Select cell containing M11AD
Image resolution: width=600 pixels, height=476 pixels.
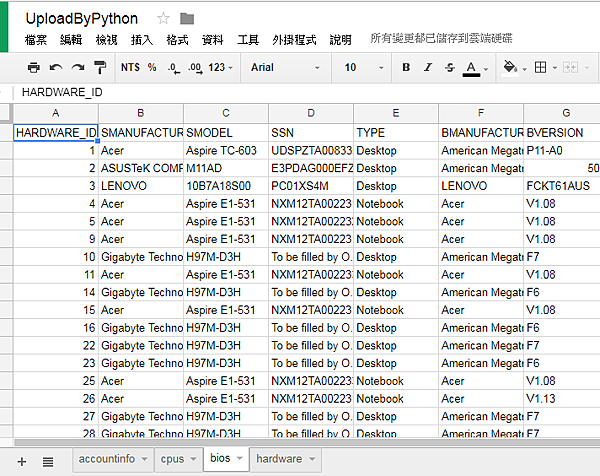pos(226,168)
